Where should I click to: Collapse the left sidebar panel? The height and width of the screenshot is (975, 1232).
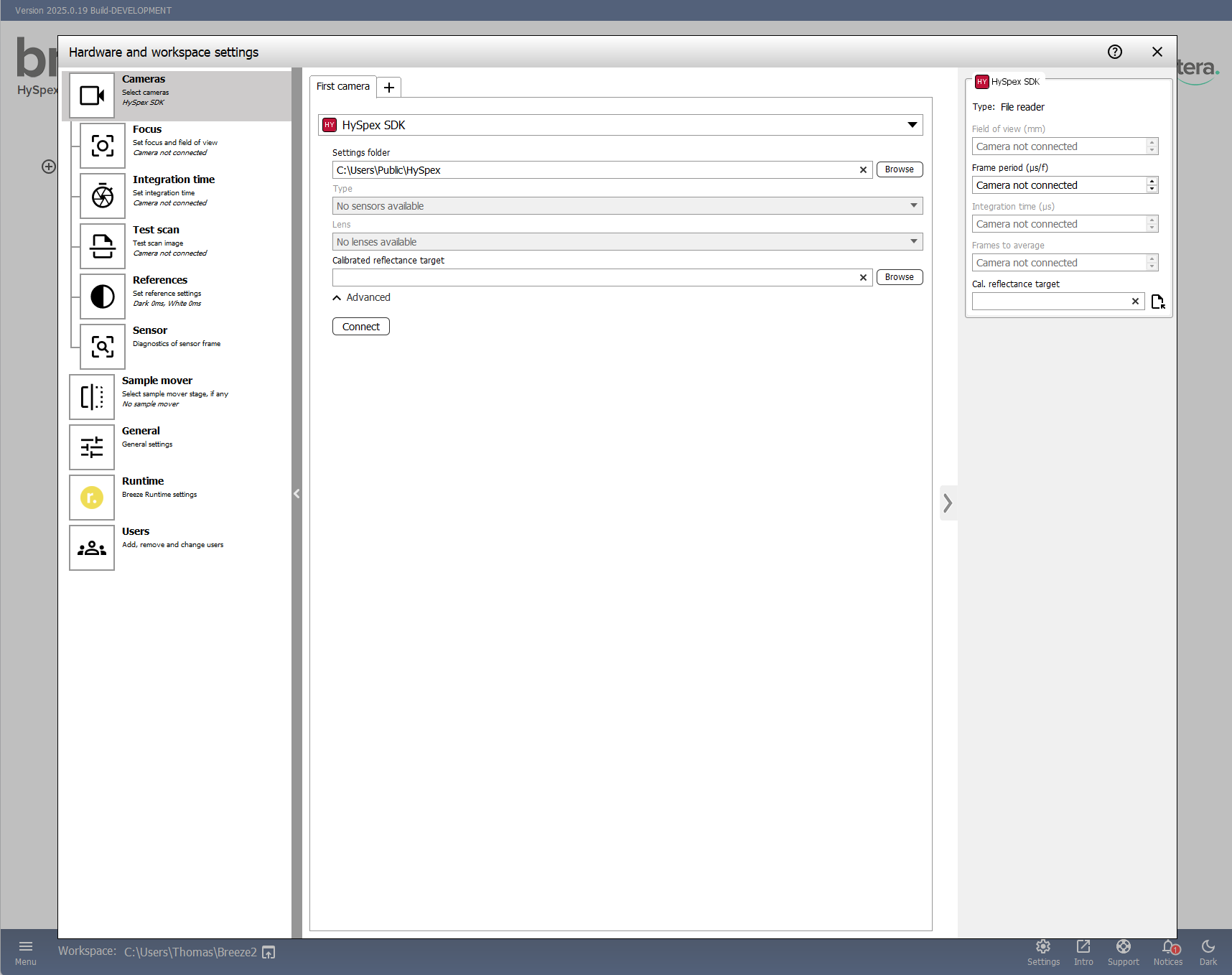point(297,493)
